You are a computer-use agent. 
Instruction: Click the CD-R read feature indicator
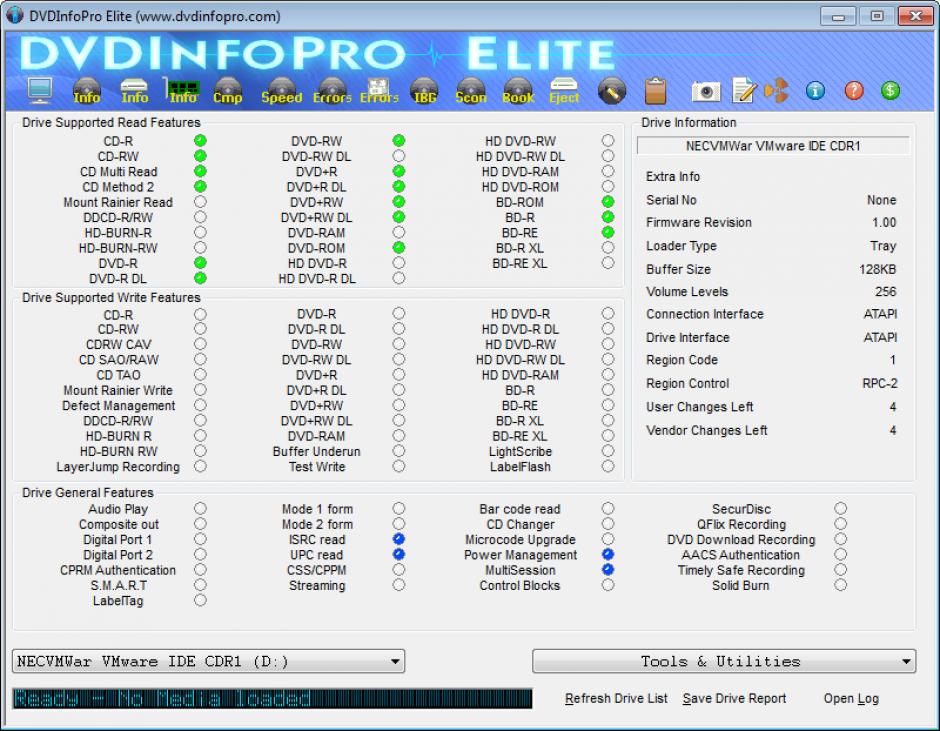200,140
